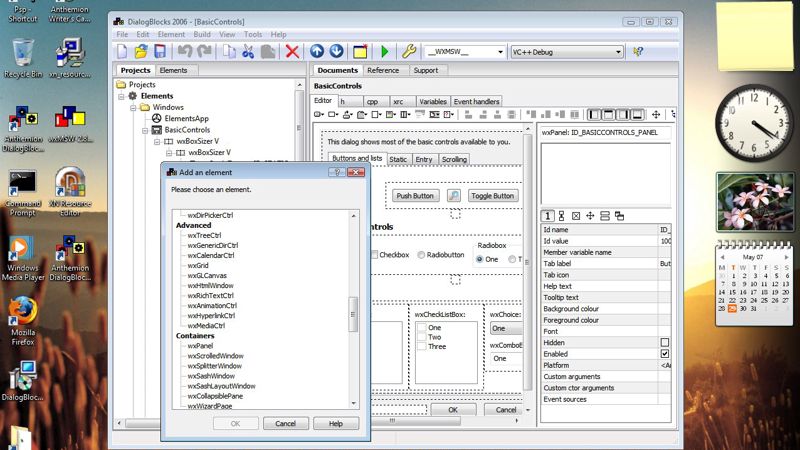Image resolution: width=800 pixels, height=450 pixels.
Task: Click the overlapping windows icon above properties
Action: pyautogui.click(x=619, y=216)
